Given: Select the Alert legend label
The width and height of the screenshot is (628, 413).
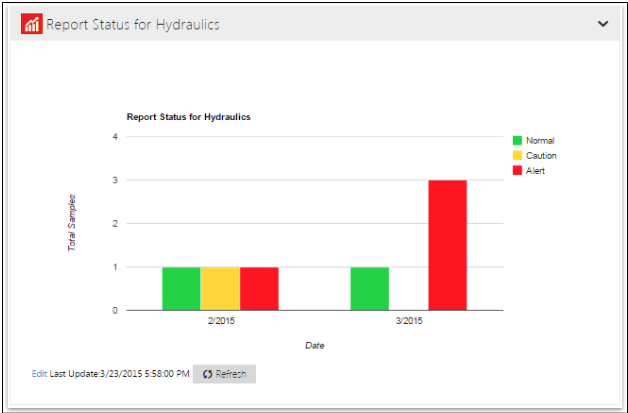Looking at the screenshot, I should click(536, 171).
